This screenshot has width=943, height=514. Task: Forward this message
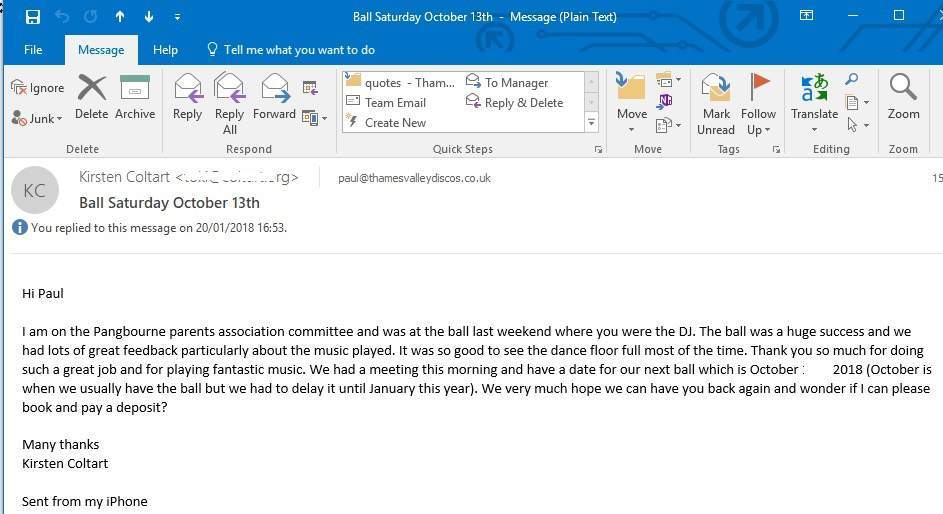click(x=274, y=97)
